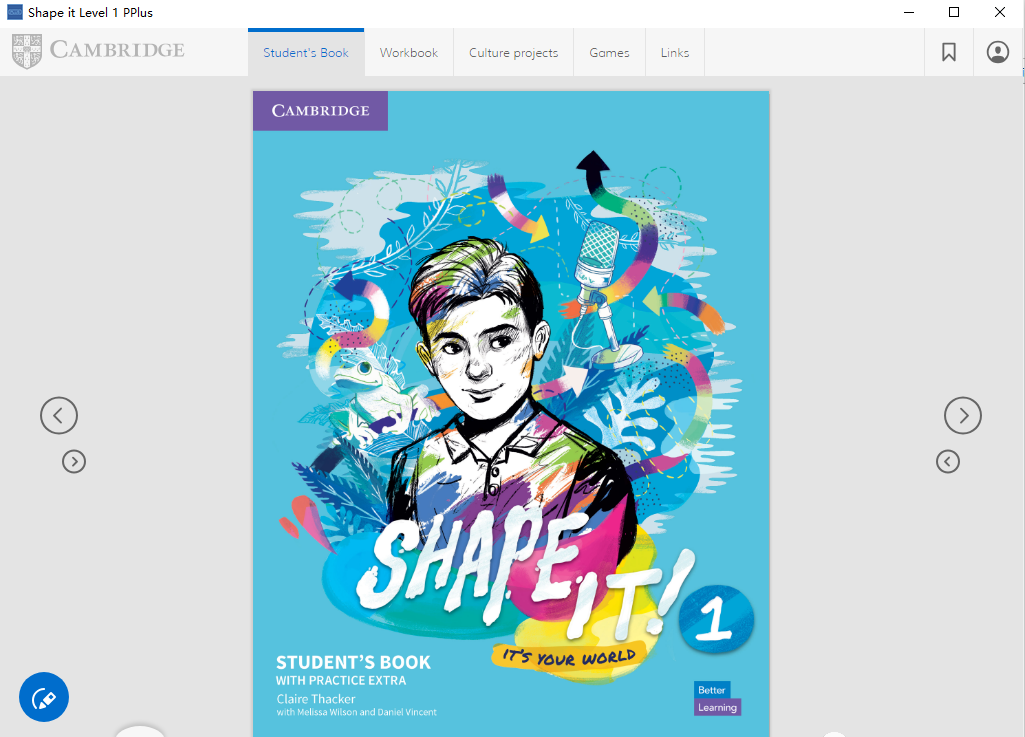Image resolution: width=1025 pixels, height=737 pixels.
Task: Open the Workbook tab
Action: (409, 53)
